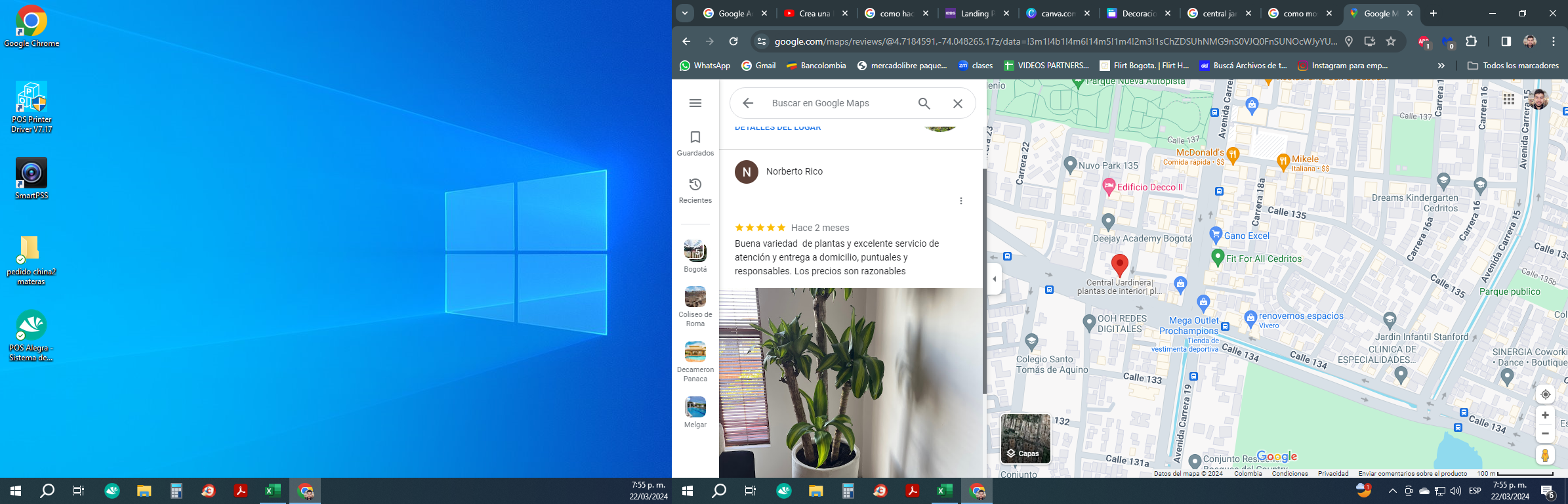The width and height of the screenshot is (1568, 504).
Task: Switch to the canva.com tab
Action: pos(1058,13)
